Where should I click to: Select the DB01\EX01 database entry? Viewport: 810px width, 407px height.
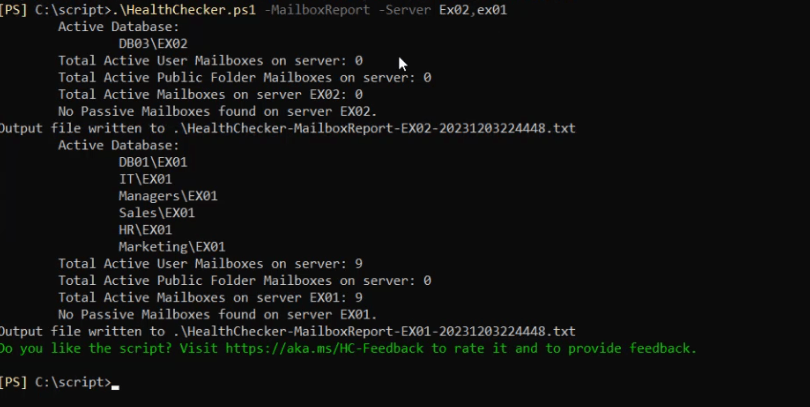(152, 162)
